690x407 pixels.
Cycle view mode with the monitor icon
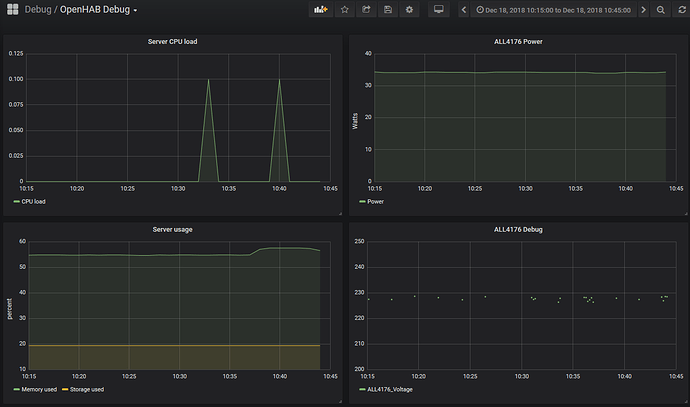pos(439,9)
